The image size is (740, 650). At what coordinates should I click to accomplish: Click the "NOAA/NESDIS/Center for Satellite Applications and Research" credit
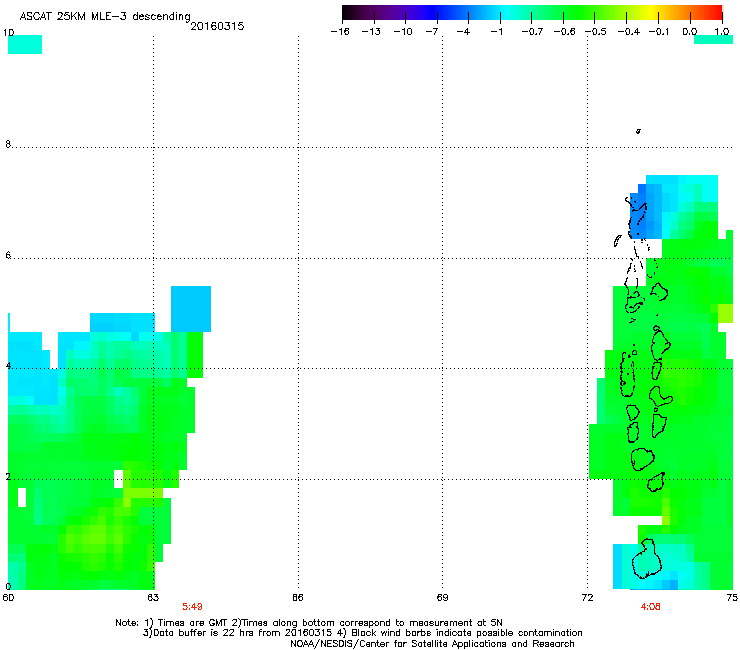tap(432, 644)
